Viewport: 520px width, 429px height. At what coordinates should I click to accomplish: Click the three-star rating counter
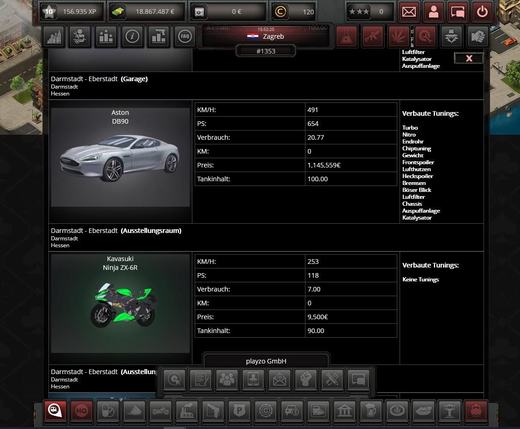(369, 12)
